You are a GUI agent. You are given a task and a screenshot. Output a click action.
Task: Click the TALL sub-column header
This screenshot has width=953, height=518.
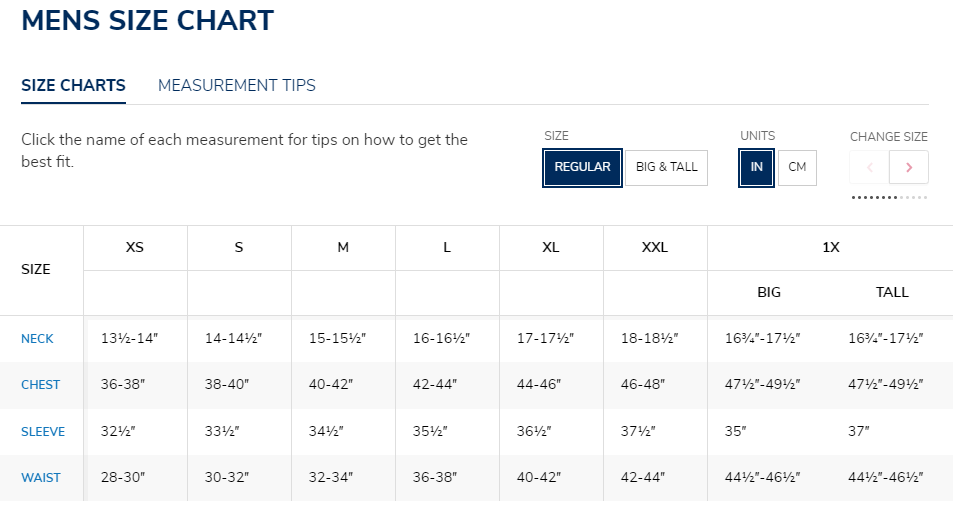[x=892, y=293]
